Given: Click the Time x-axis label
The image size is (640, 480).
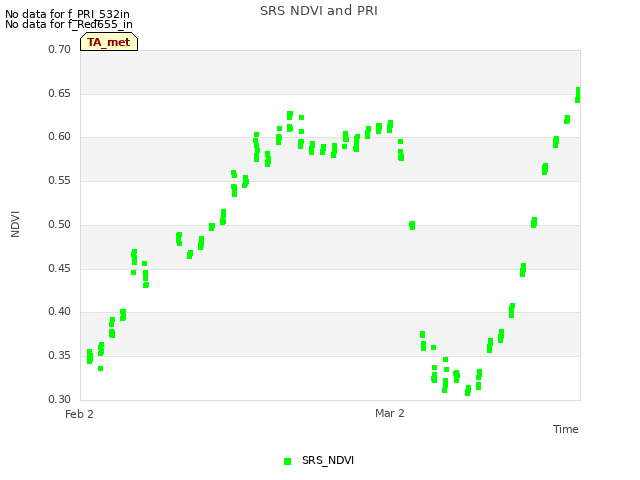Looking at the screenshot, I should [x=565, y=429].
